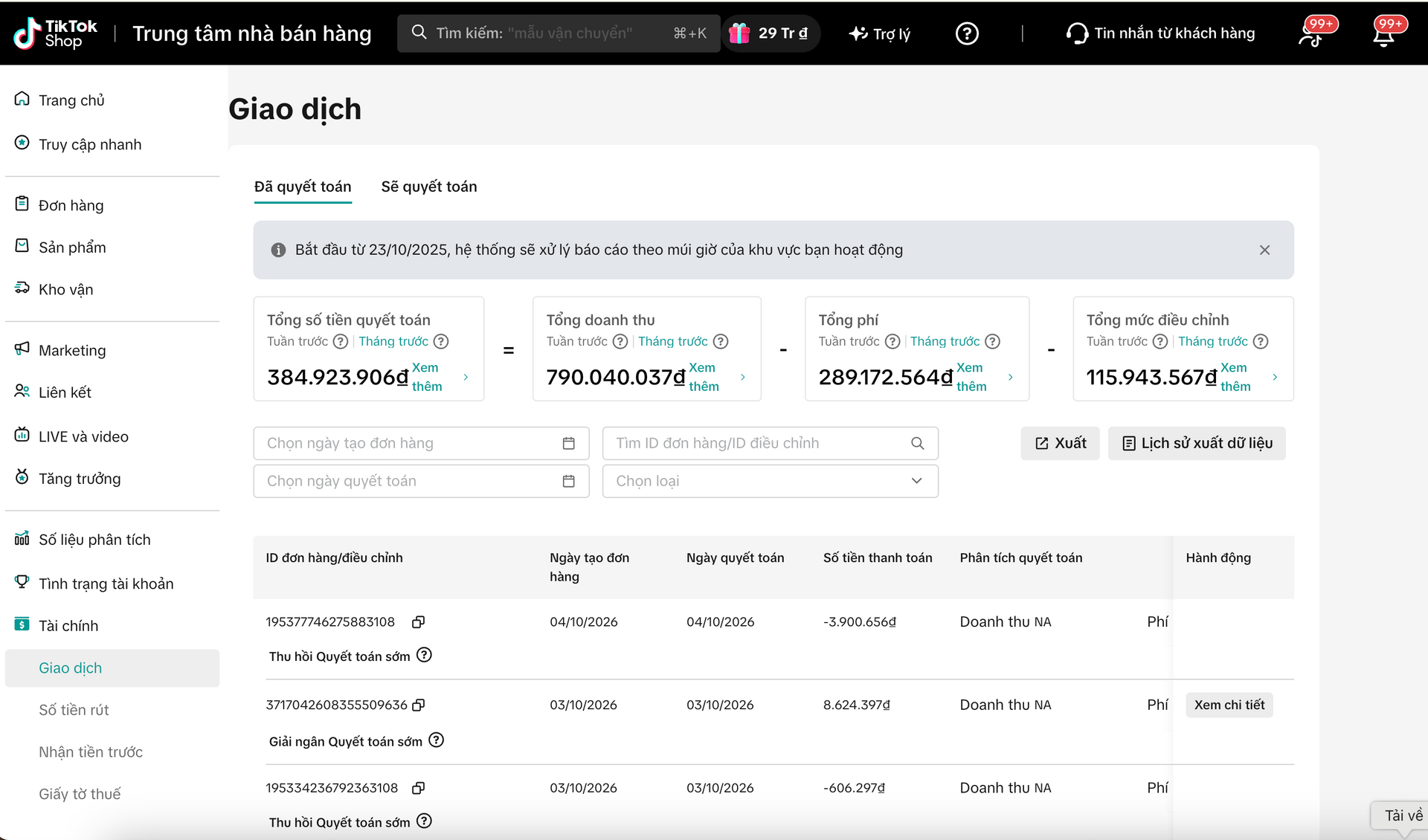Open Truy cập nhanh in sidebar
The width and height of the screenshot is (1428, 840).
tap(89, 144)
